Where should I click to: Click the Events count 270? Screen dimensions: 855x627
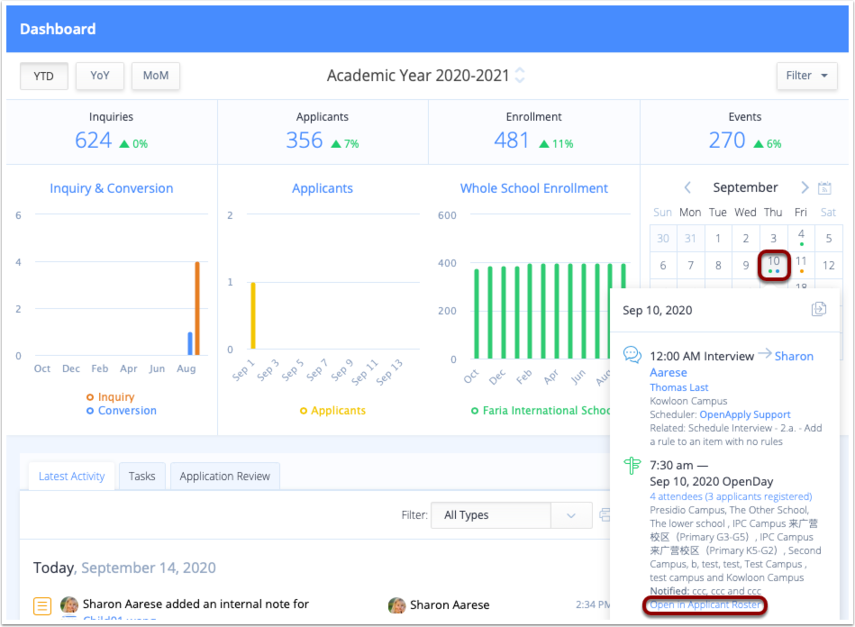coord(727,141)
